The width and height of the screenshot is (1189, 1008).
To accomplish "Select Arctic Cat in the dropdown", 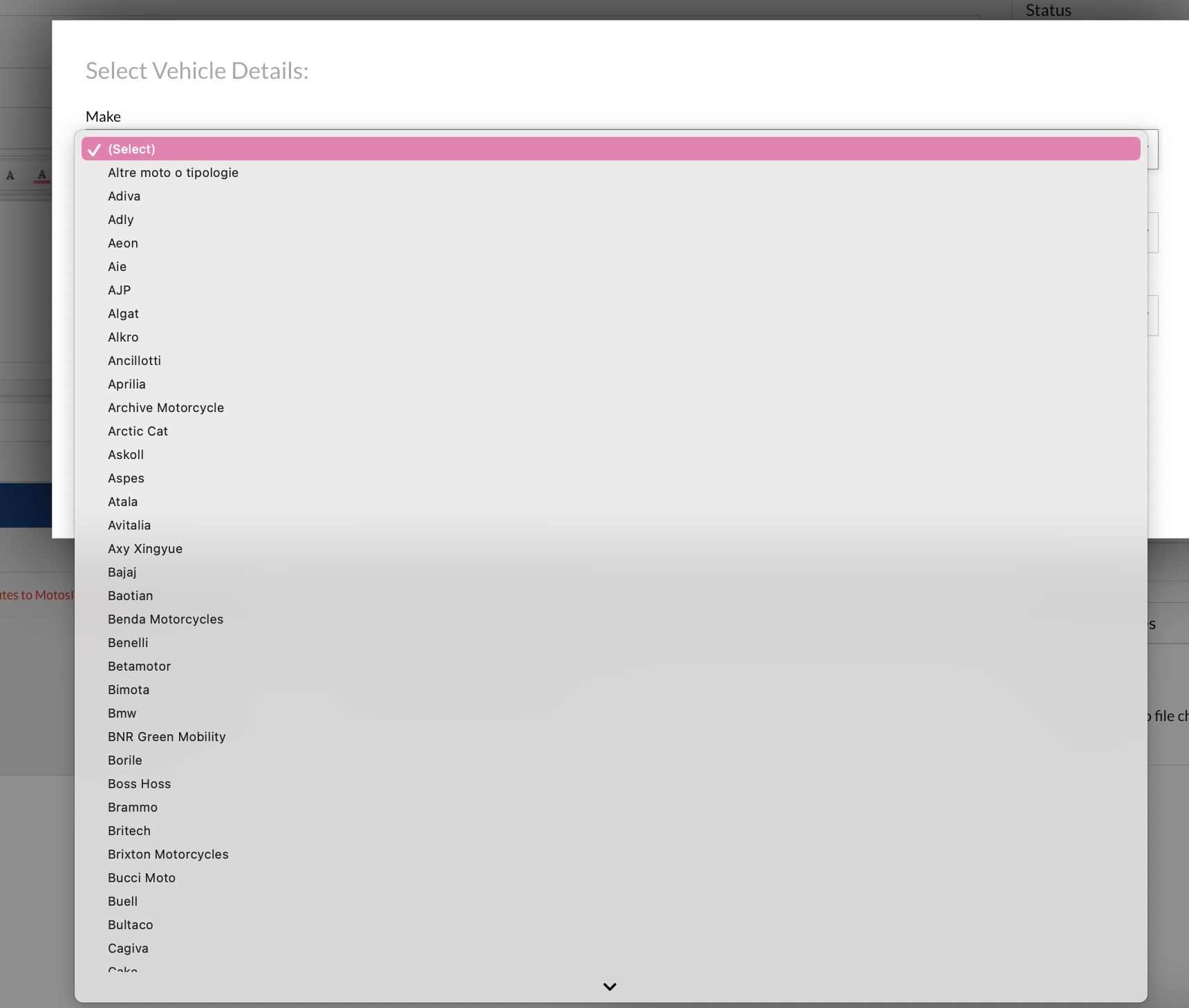I will tap(138, 431).
